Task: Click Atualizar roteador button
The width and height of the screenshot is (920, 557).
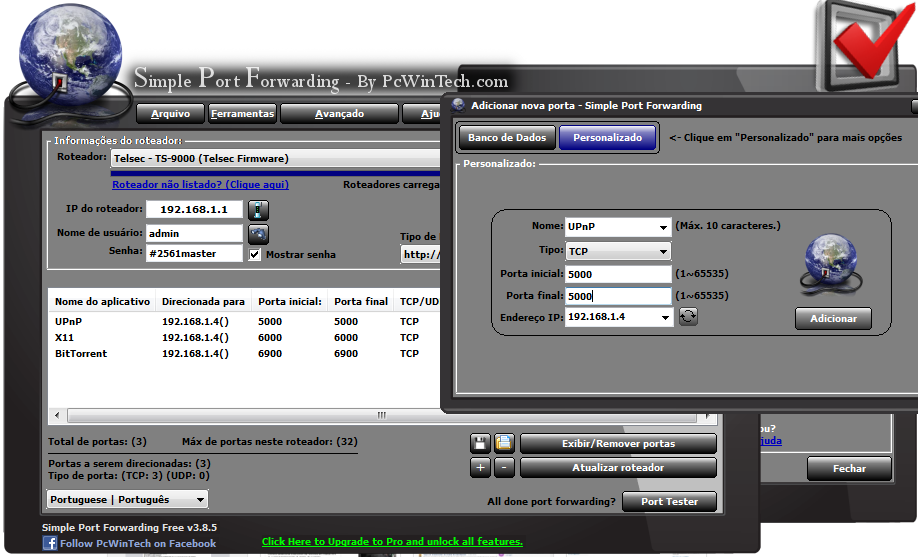Action: [x=618, y=468]
